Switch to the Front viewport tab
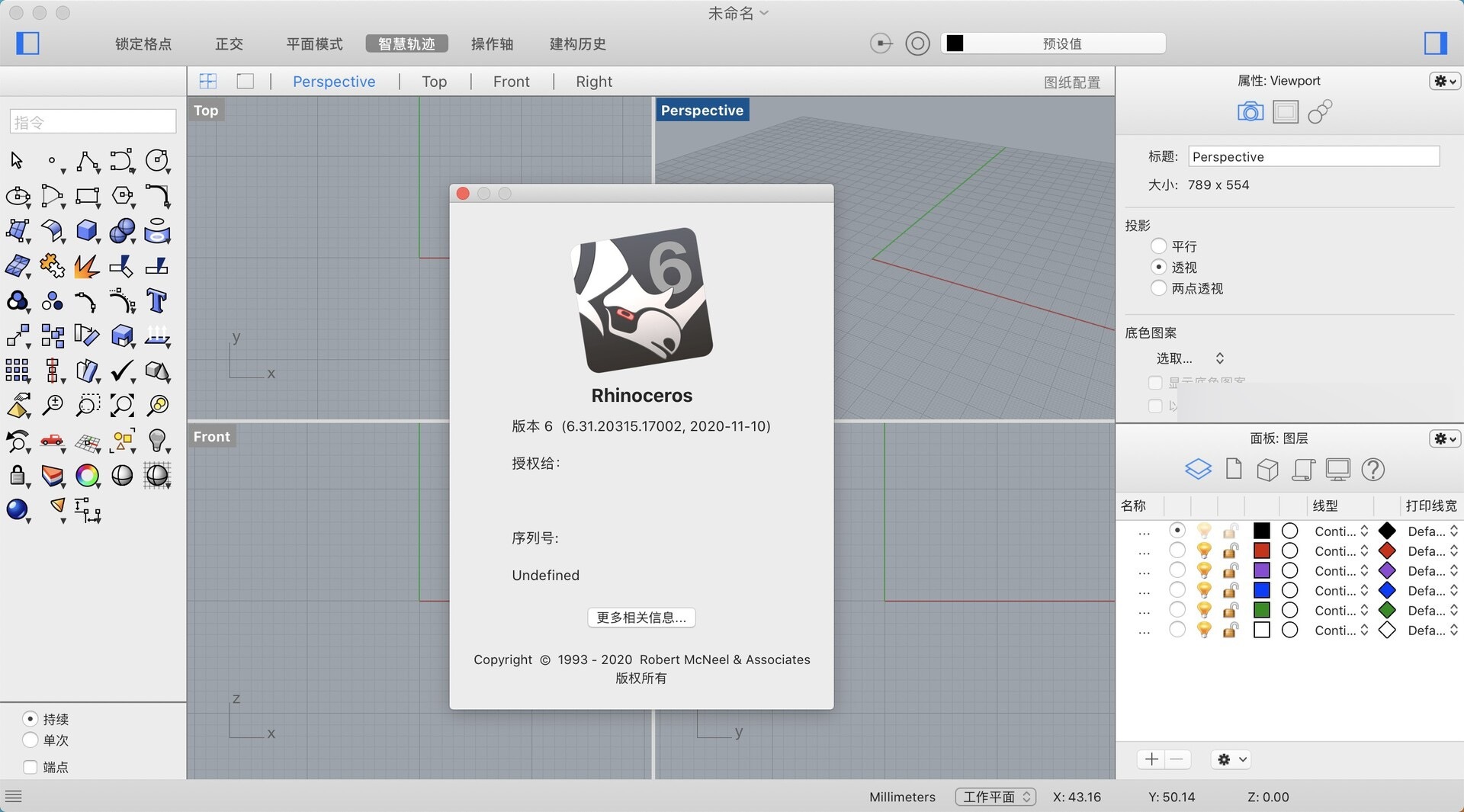 [x=511, y=82]
